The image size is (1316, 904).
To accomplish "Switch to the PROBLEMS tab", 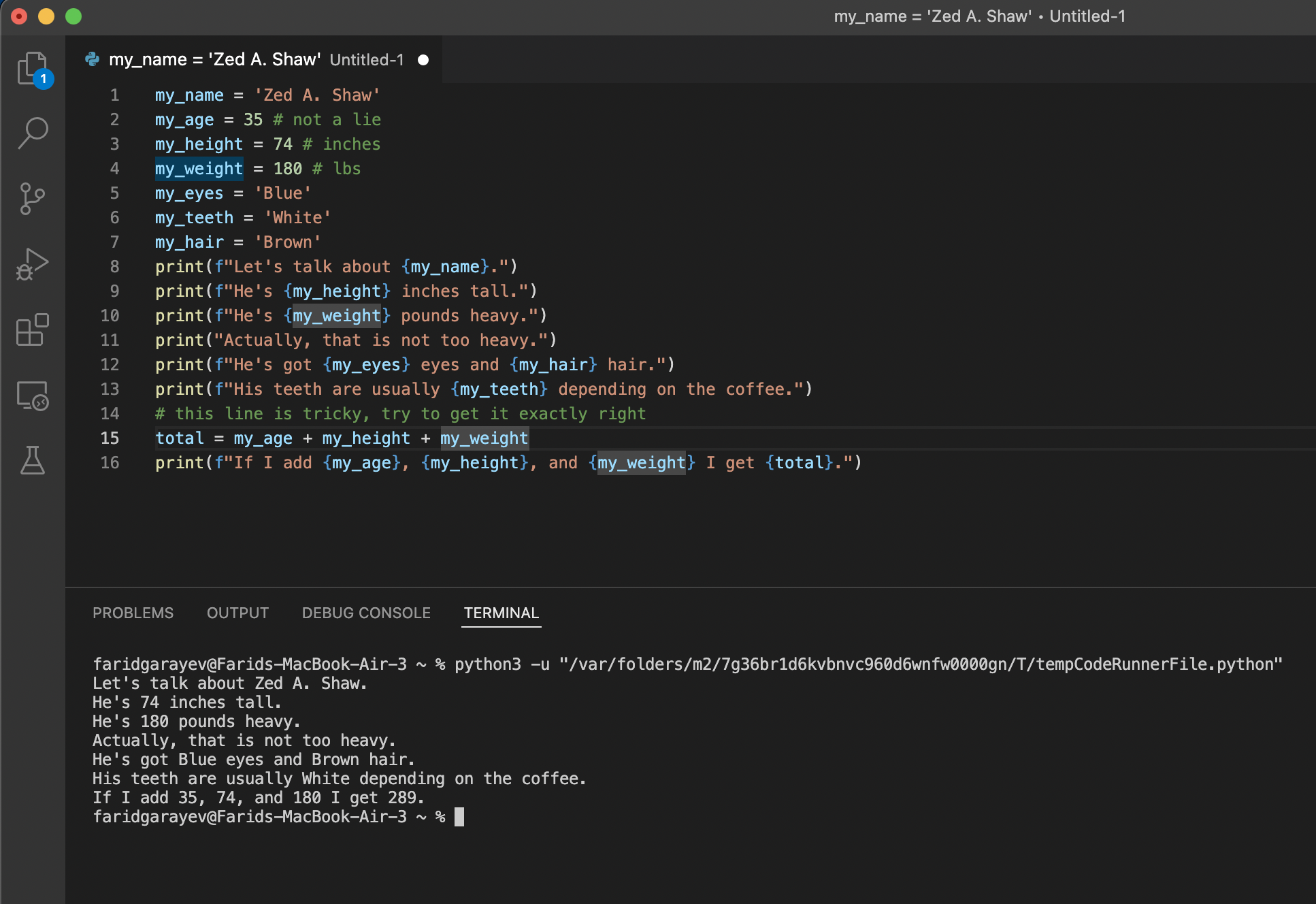I will pyautogui.click(x=133, y=613).
